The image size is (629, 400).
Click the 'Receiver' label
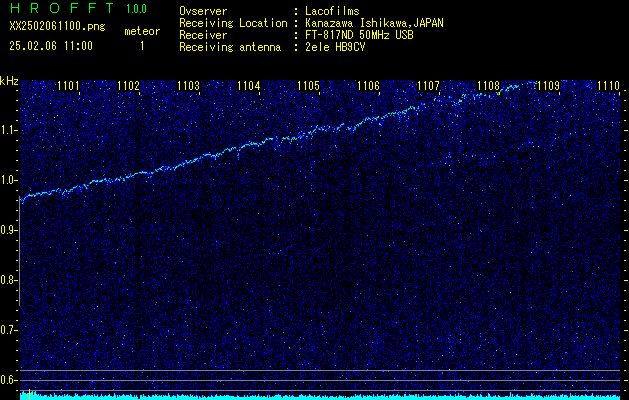point(203,35)
